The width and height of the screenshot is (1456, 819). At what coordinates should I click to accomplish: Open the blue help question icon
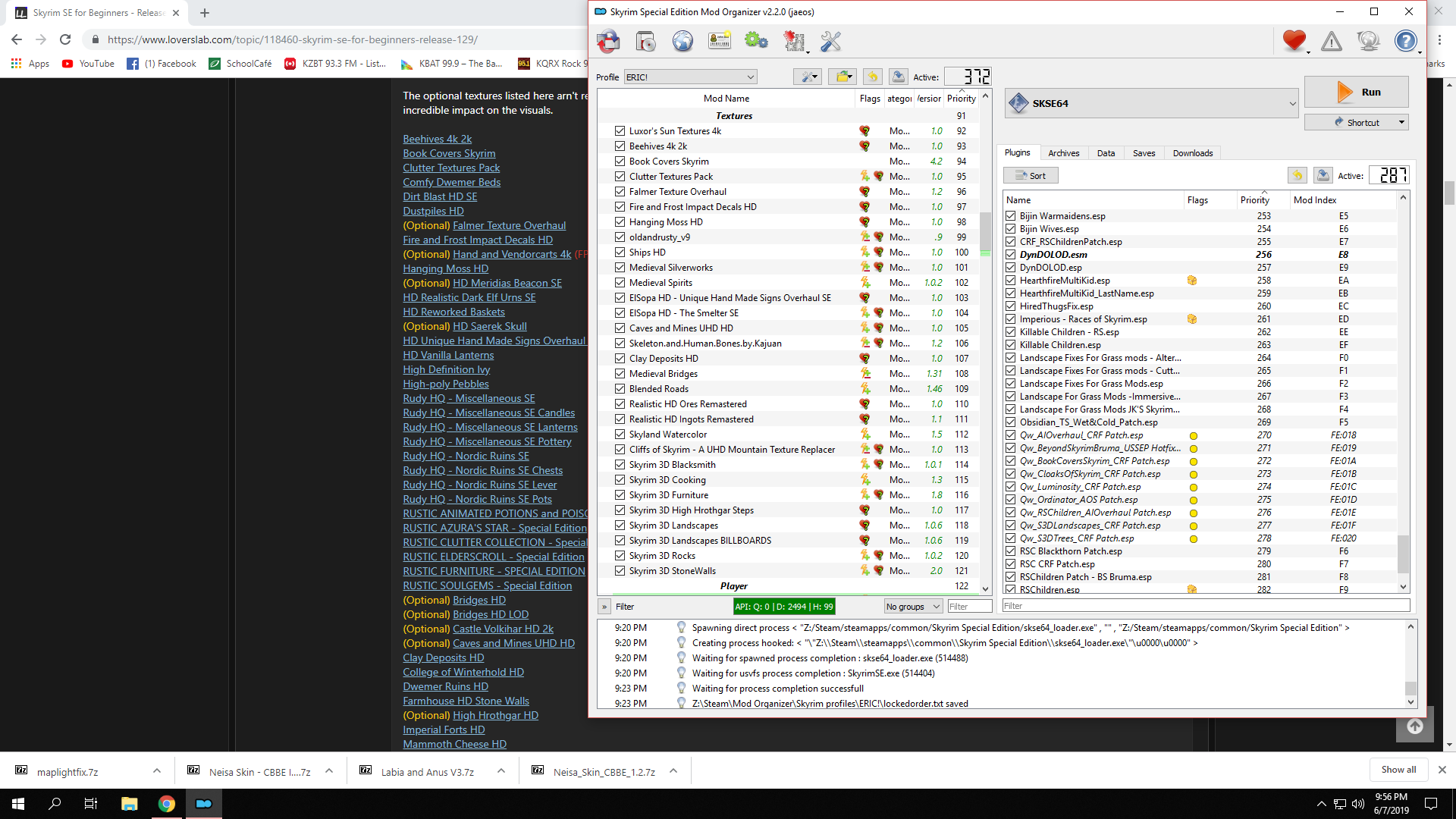coord(1406,41)
